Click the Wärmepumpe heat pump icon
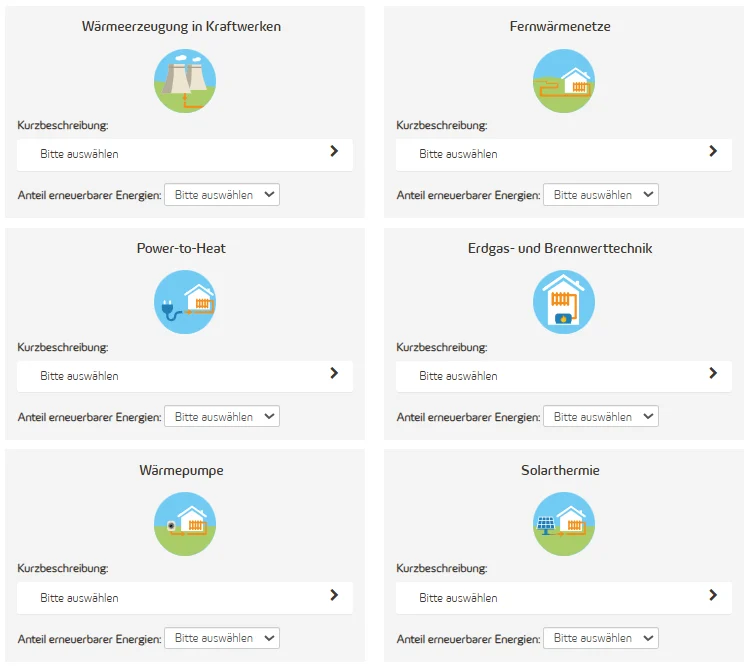749x666 pixels. point(184,524)
